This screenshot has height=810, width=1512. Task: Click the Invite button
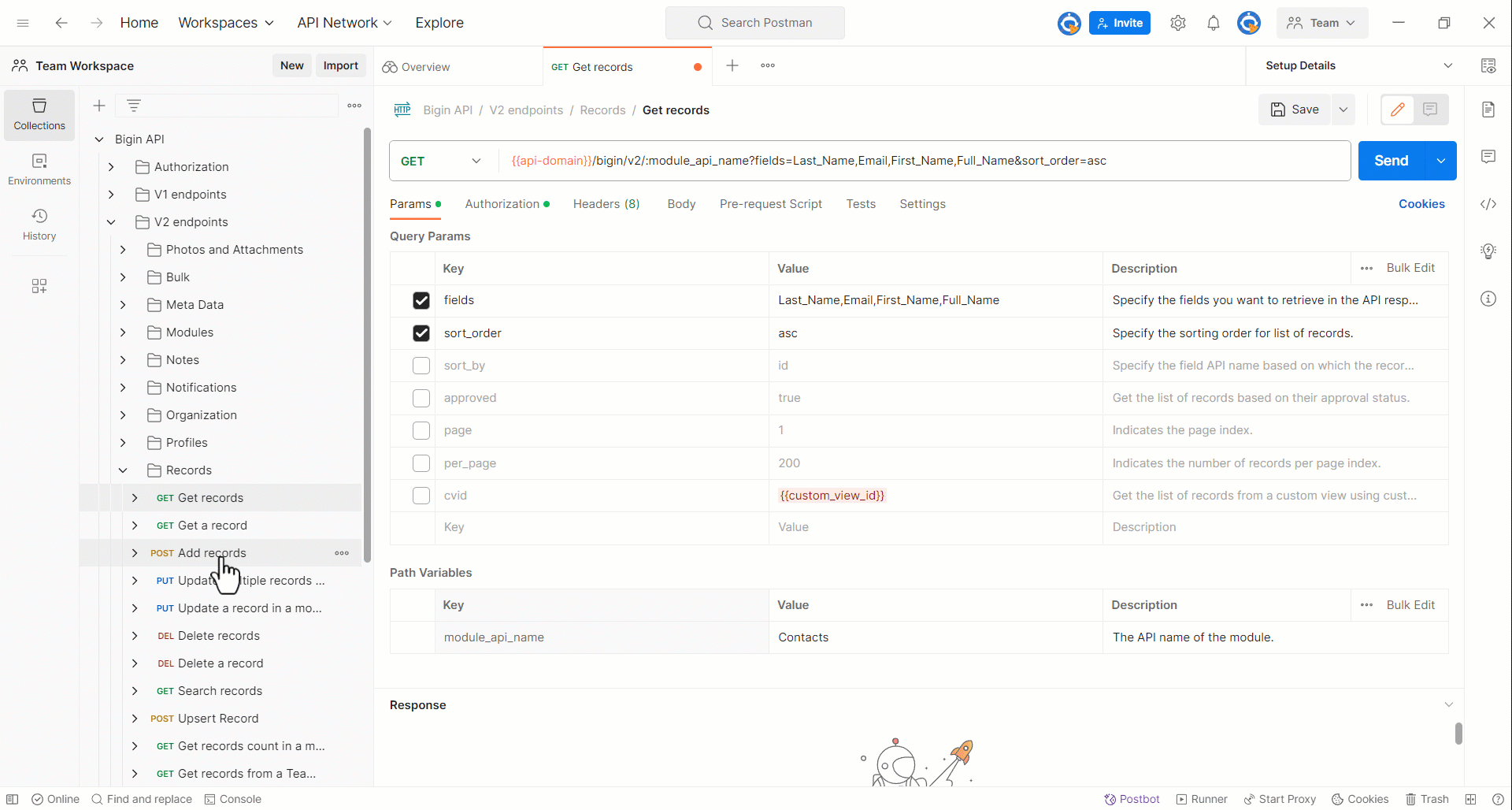[1119, 23]
